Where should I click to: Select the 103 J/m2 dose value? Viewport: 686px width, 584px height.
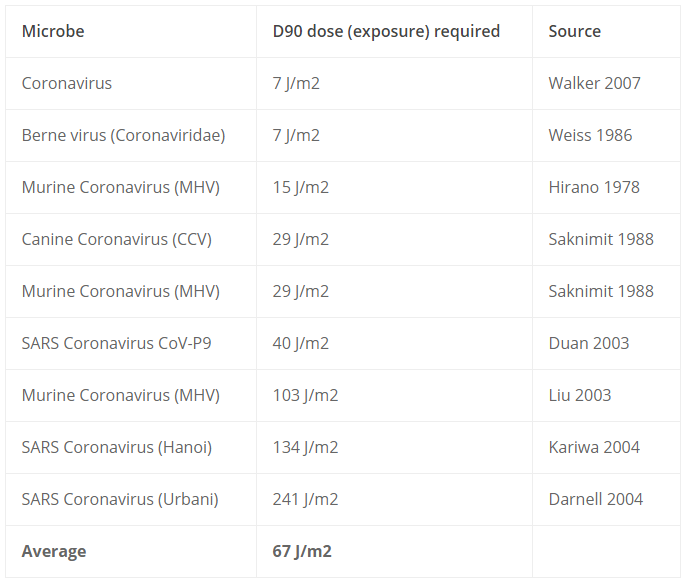tap(305, 395)
